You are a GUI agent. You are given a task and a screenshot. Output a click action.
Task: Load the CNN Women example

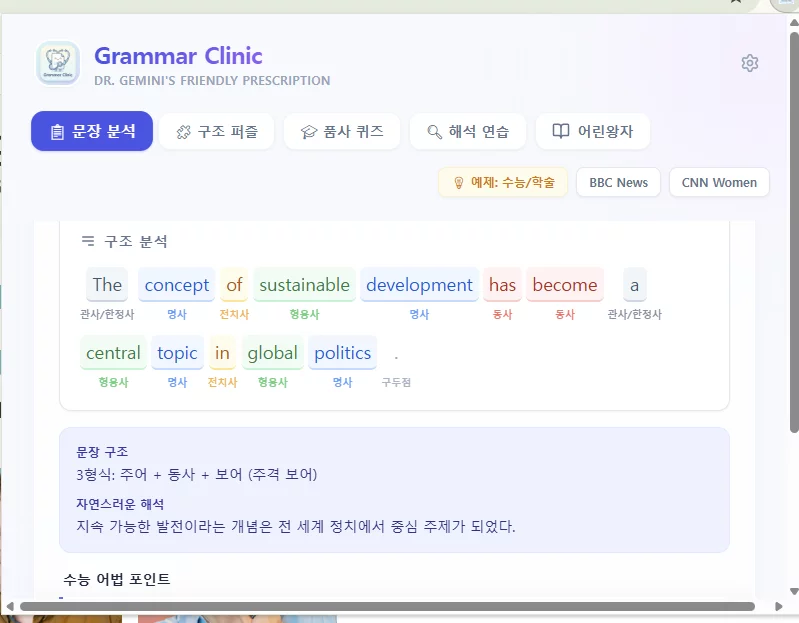[719, 182]
